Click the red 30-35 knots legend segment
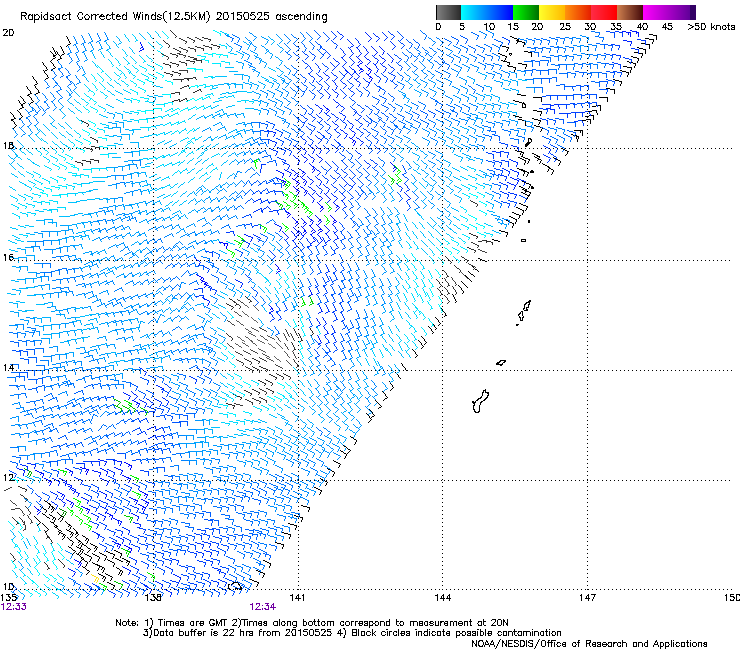This screenshot has height=650, width=740. pos(604,12)
